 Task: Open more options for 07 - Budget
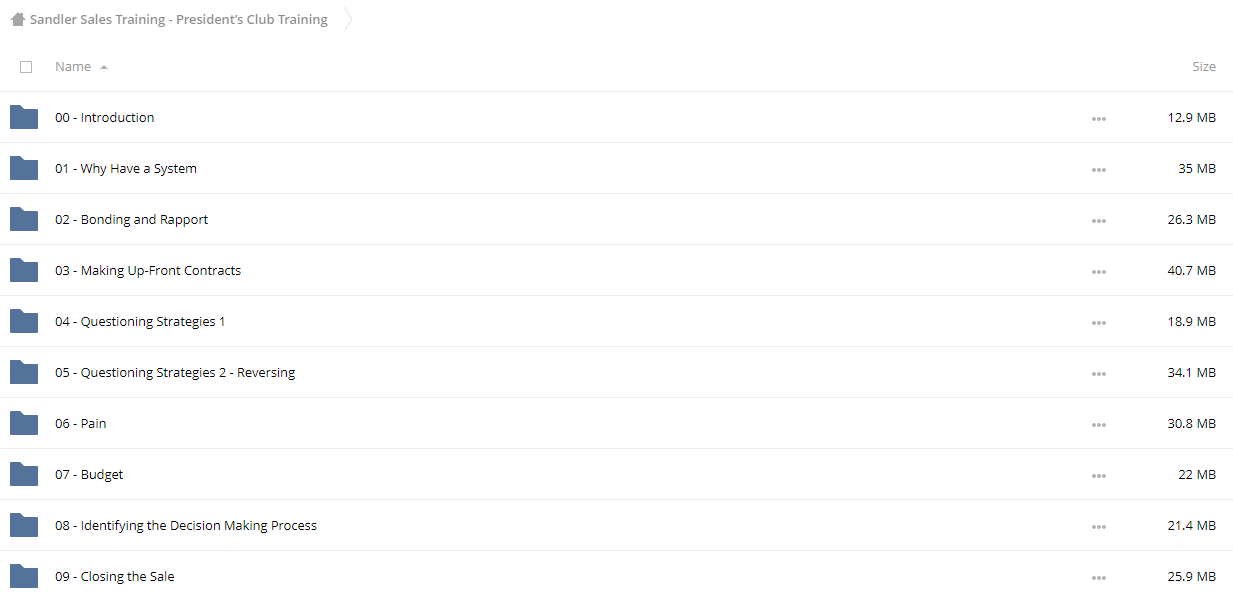coord(1099,476)
